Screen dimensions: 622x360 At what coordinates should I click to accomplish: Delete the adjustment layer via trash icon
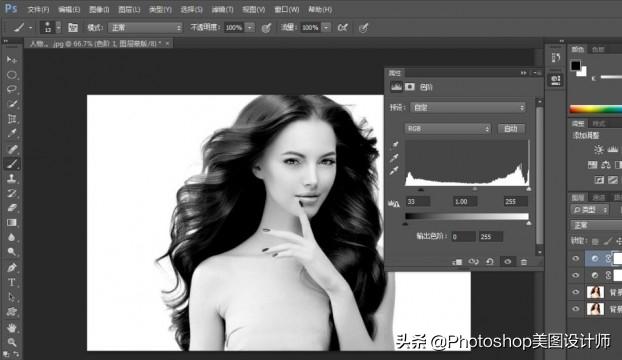coord(524,262)
